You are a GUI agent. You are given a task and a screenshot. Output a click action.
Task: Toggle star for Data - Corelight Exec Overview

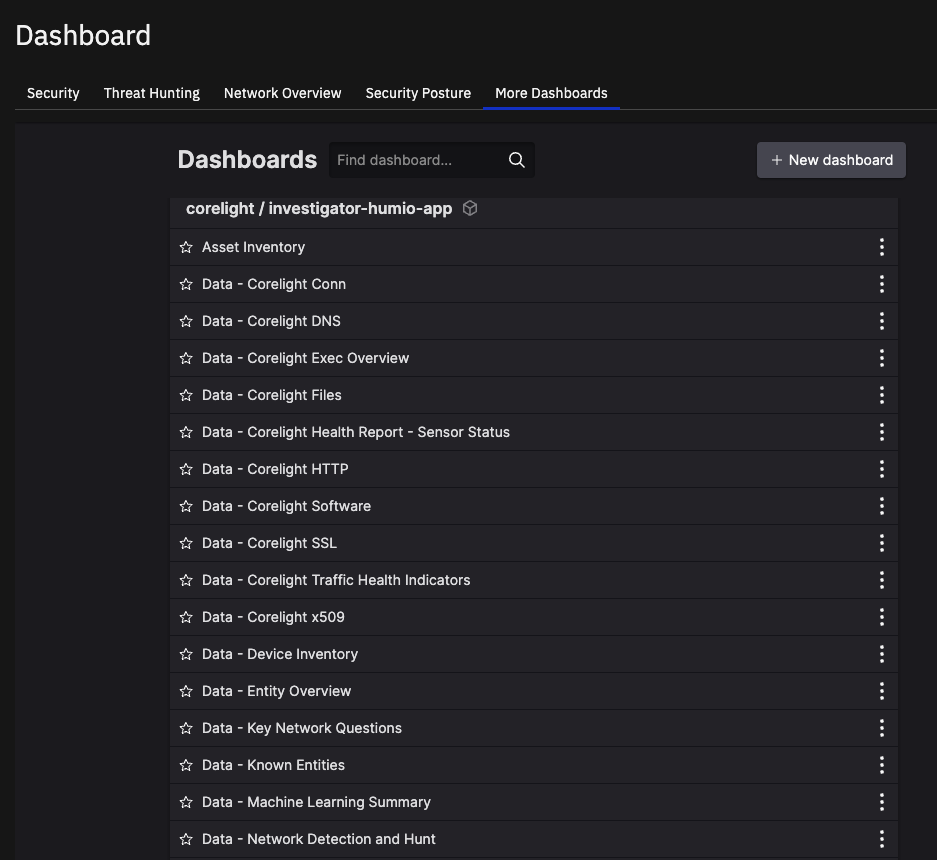click(x=186, y=359)
